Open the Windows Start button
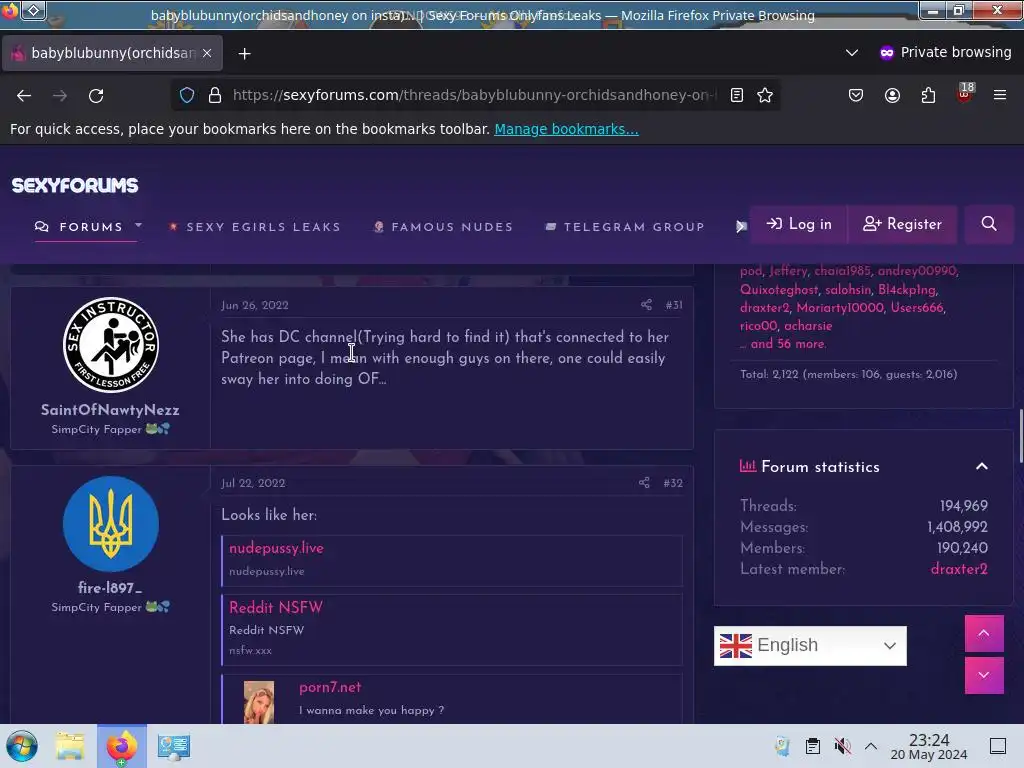This screenshot has height=768, width=1024. tap(22, 746)
